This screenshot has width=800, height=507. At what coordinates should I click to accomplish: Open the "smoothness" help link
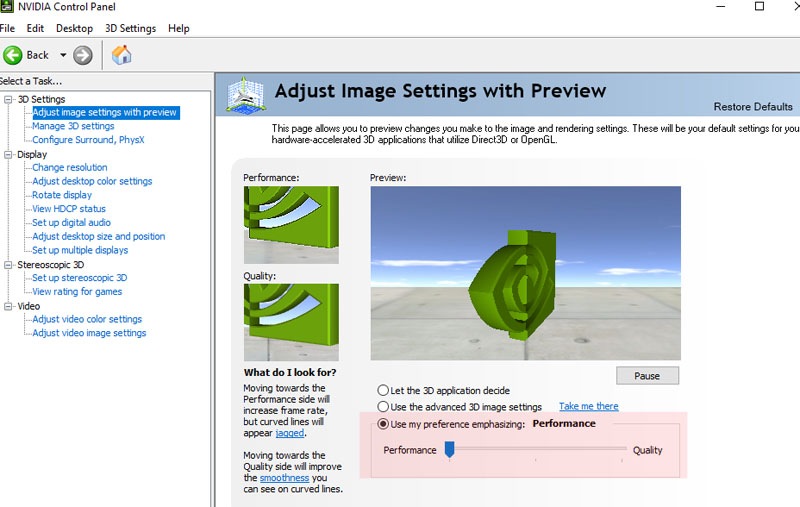pos(284,478)
